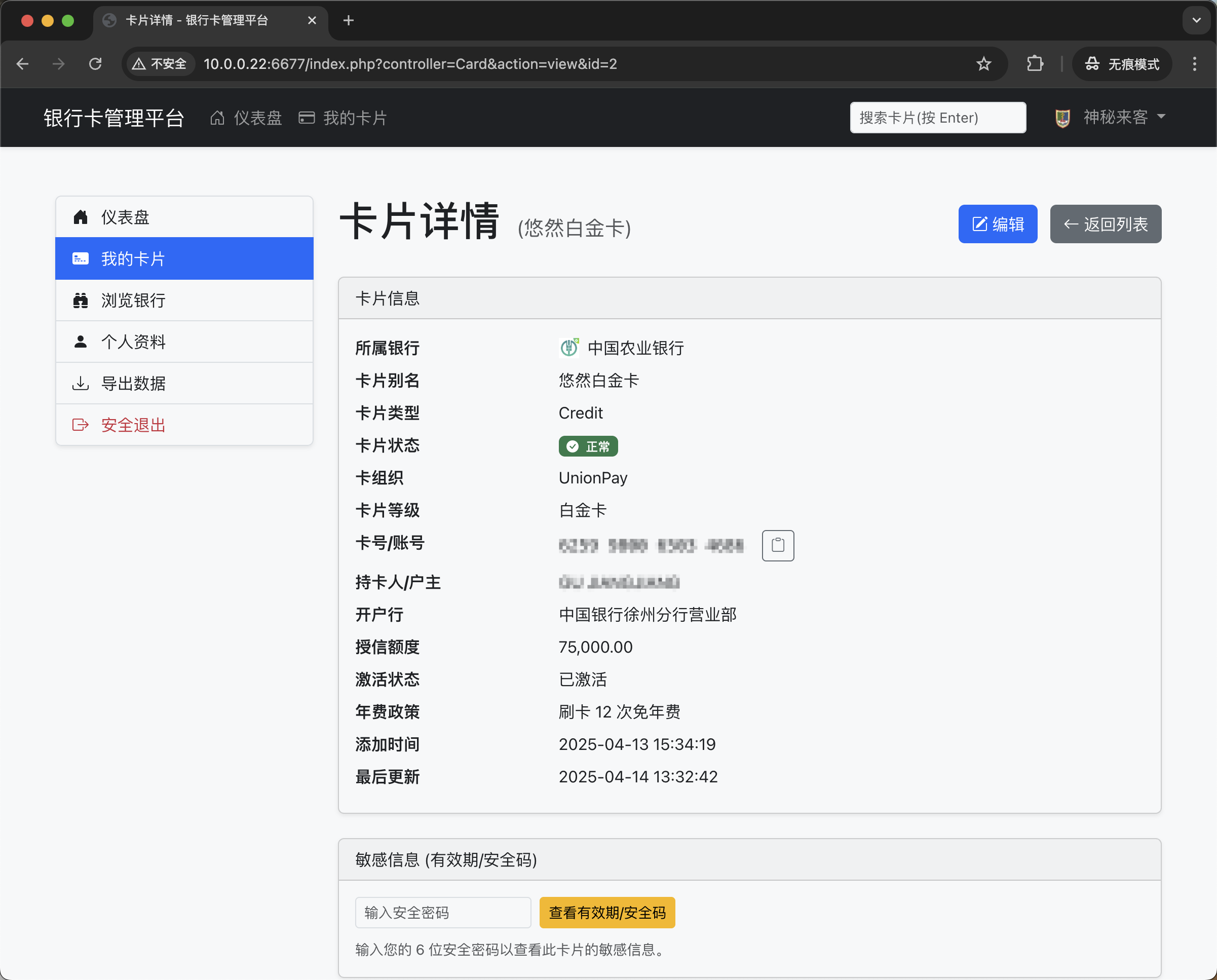Click the house icon in sidebar 仪表盘 row
The image size is (1217, 980).
click(81, 217)
